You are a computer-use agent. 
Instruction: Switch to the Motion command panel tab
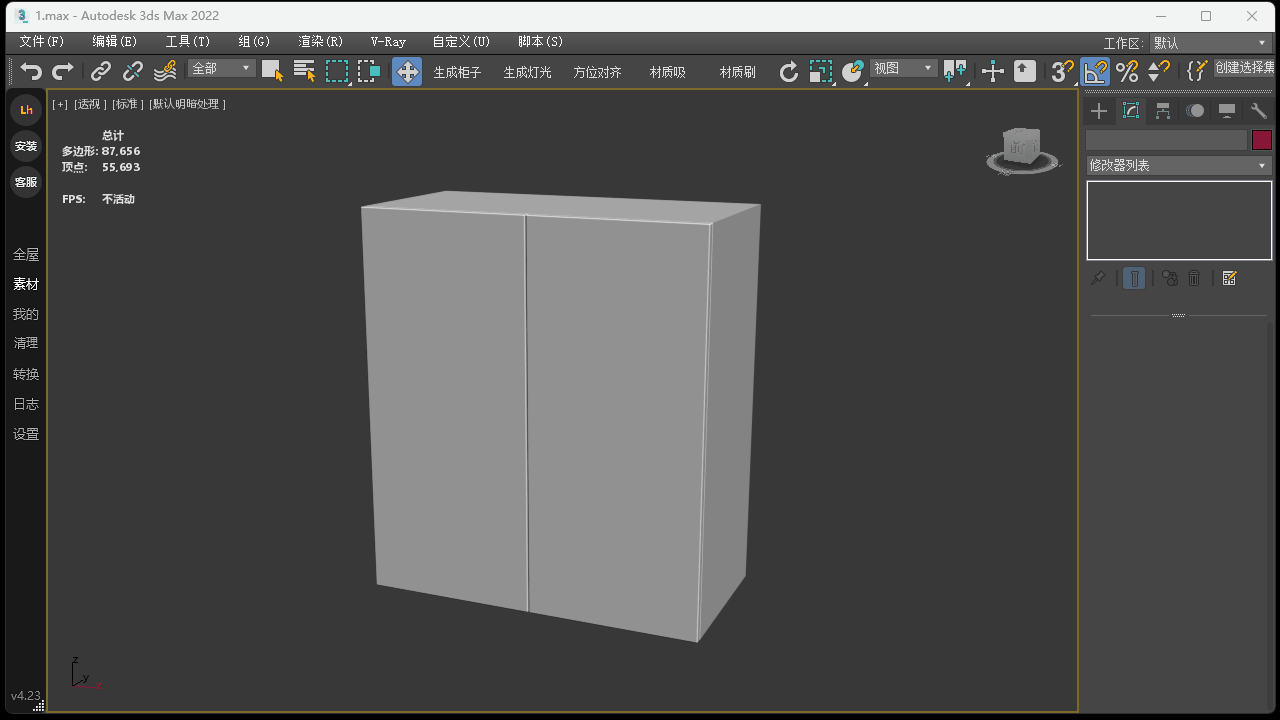1195,111
